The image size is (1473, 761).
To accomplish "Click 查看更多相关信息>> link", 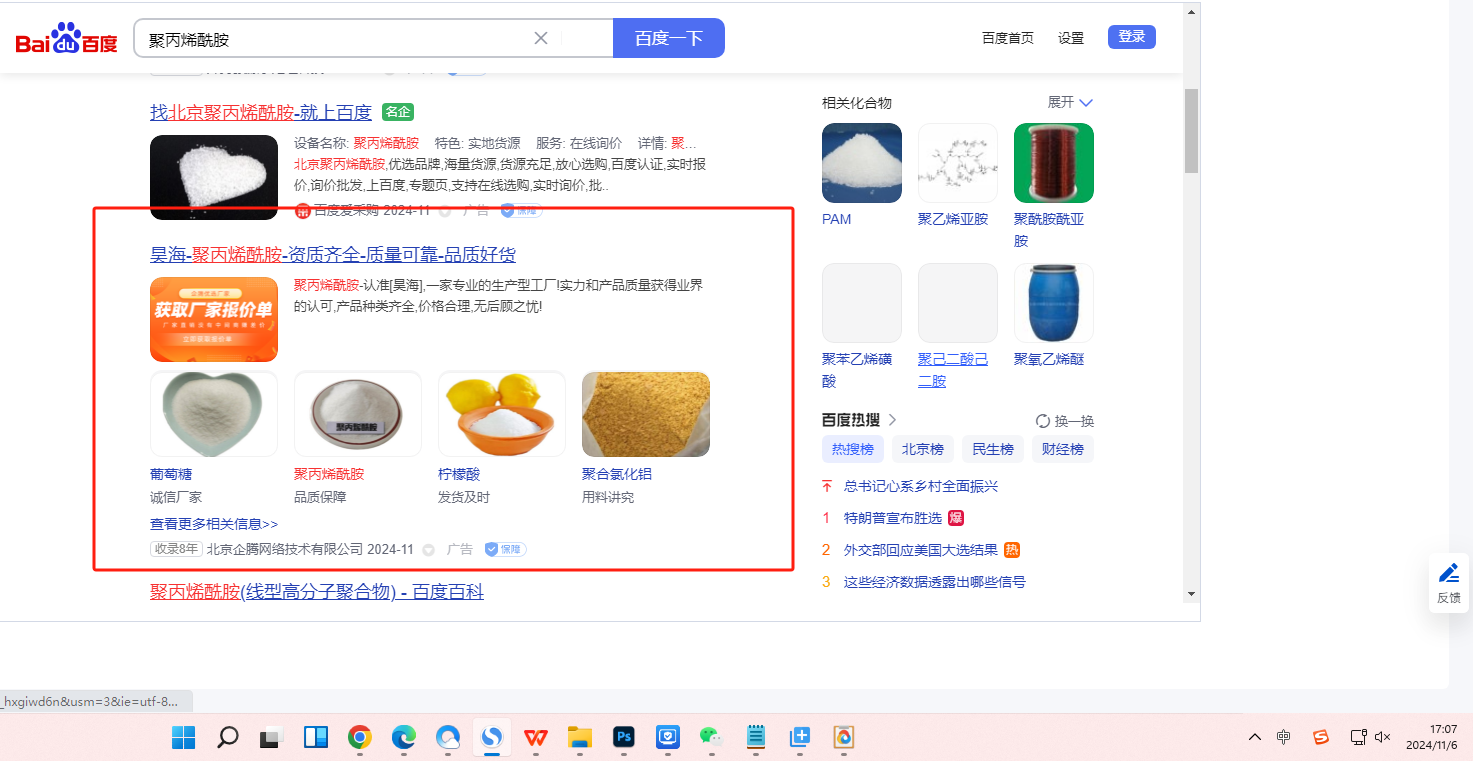I will pyautogui.click(x=214, y=524).
